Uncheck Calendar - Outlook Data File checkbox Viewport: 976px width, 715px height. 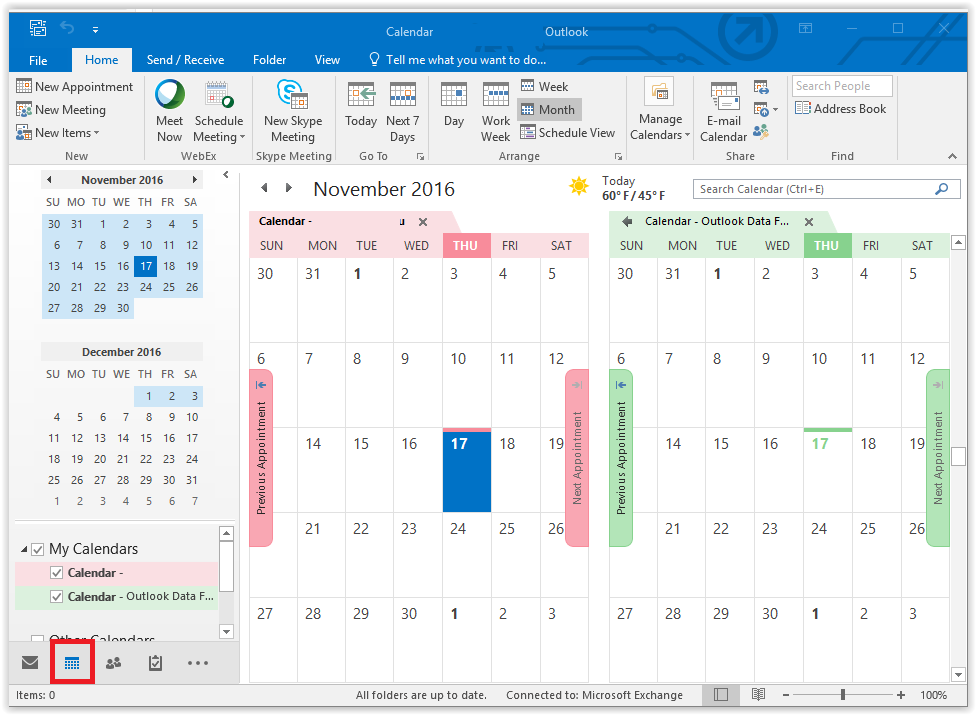pos(57,596)
